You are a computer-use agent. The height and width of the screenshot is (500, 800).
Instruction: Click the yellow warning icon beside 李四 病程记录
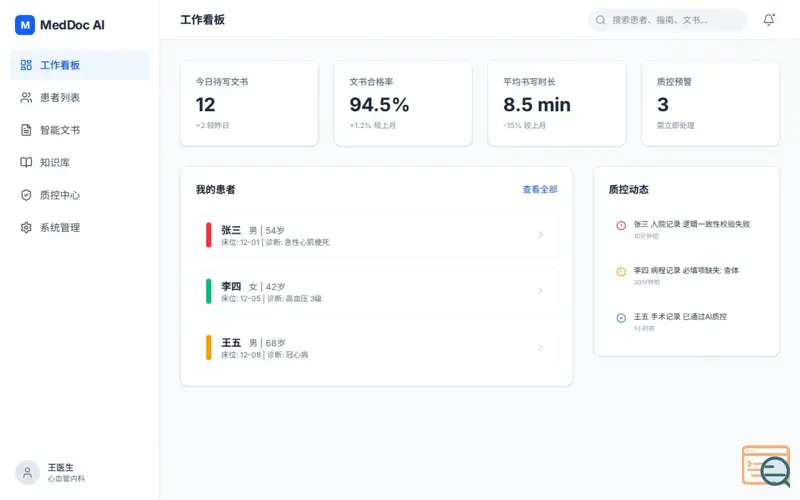621,272
